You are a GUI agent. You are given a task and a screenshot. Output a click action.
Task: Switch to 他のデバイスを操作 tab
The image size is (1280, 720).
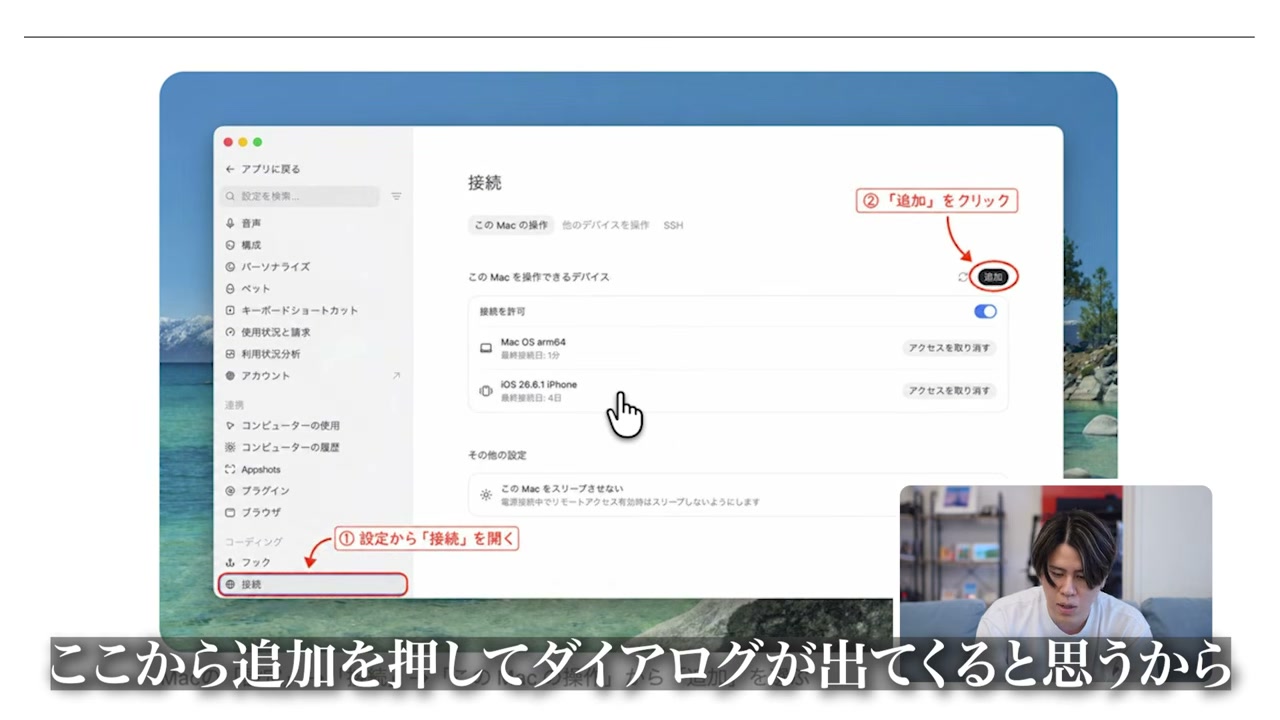pos(605,225)
